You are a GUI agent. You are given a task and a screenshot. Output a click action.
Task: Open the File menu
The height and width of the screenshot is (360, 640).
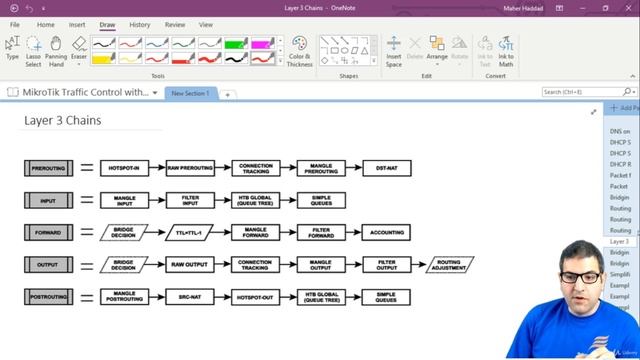point(15,24)
